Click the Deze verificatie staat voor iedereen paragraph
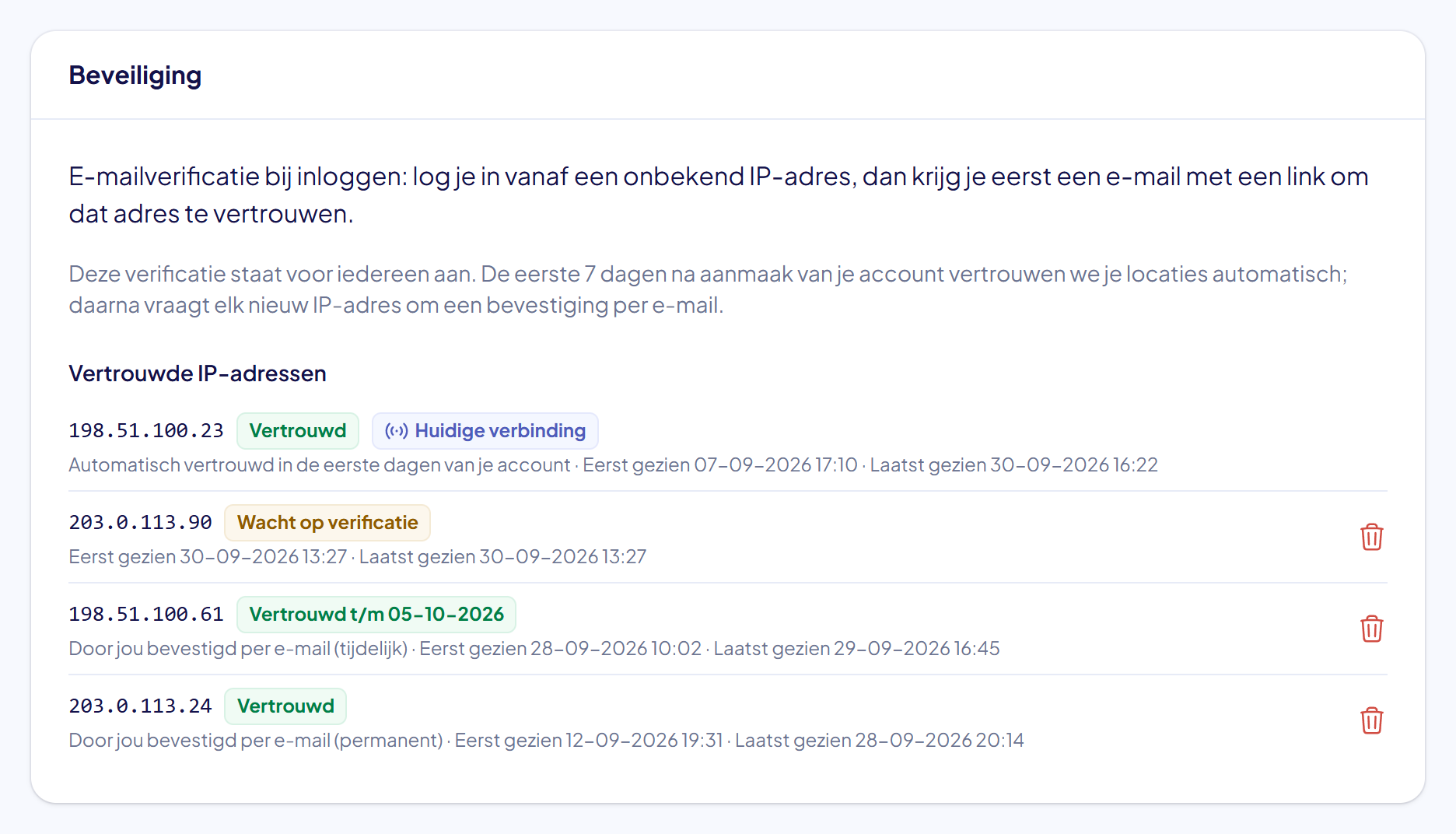The height and width of the screenshot is (834, 1456). tap(709, 289)
